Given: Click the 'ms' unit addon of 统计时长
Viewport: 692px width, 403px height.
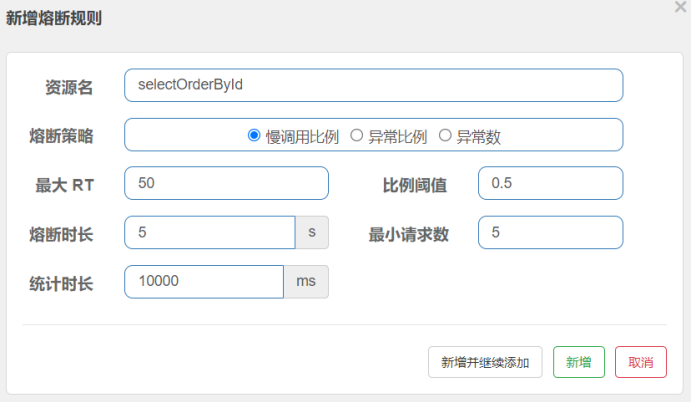Looking at the screenshot, I should coord(306,282).
